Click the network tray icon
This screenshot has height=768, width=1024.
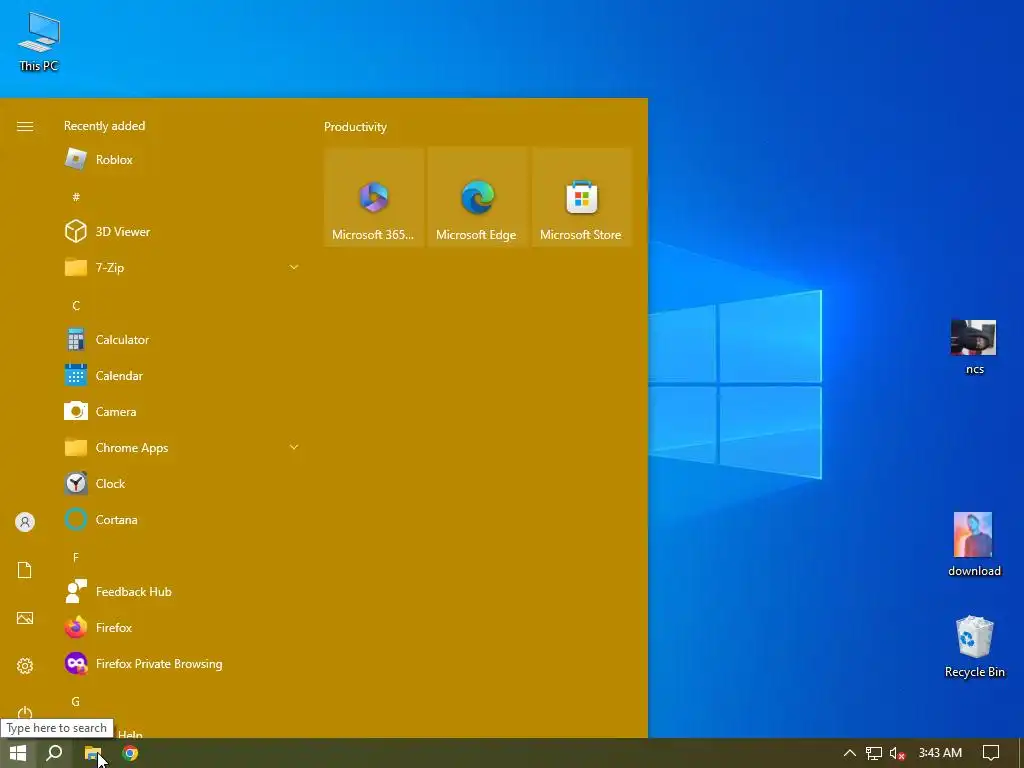click(x=874, y=753)
